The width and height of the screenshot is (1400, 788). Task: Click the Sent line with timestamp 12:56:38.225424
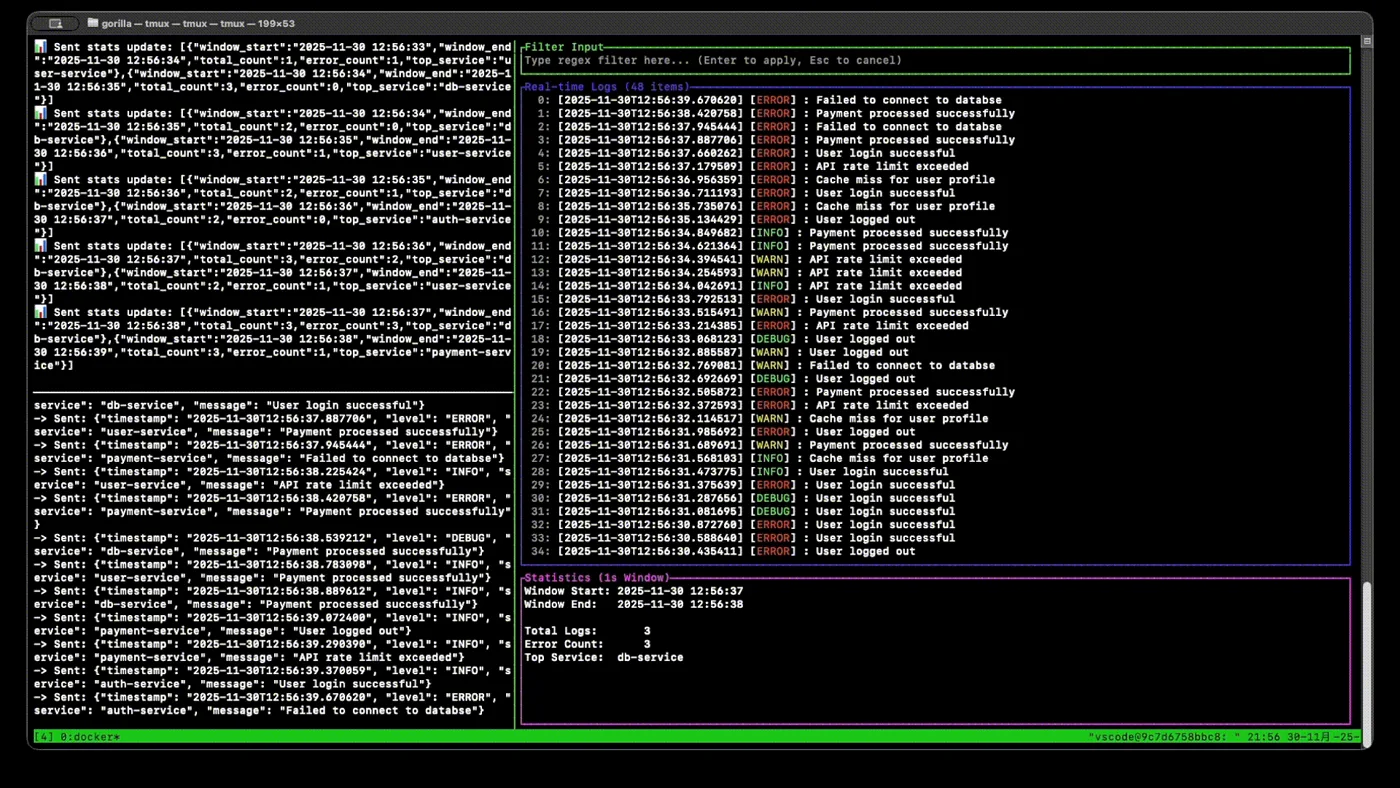click(272, 478)
